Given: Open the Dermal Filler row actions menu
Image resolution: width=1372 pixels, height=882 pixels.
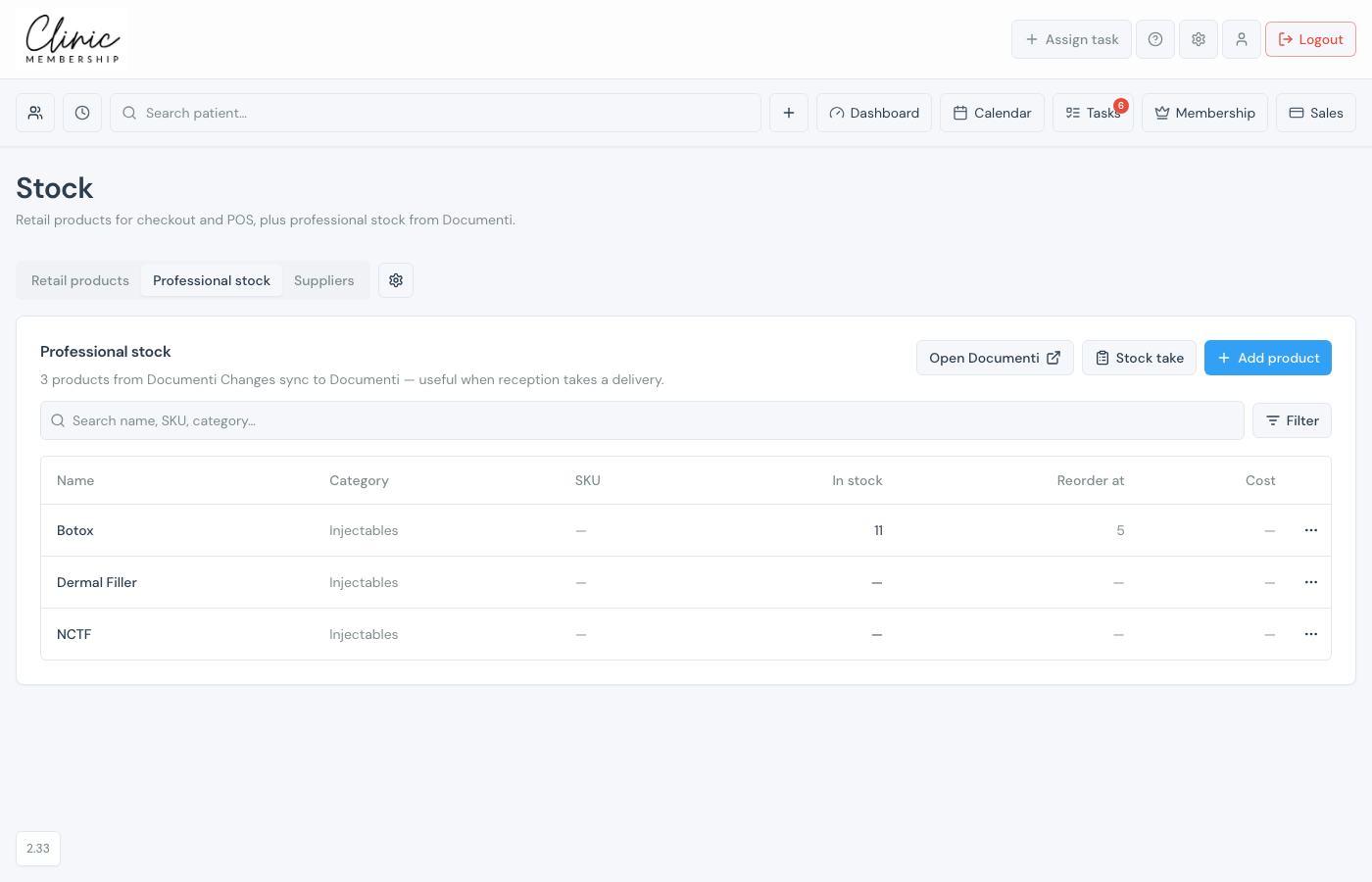Looking at the screenshot, I should pyautogui.click(x=1311, y=582).
